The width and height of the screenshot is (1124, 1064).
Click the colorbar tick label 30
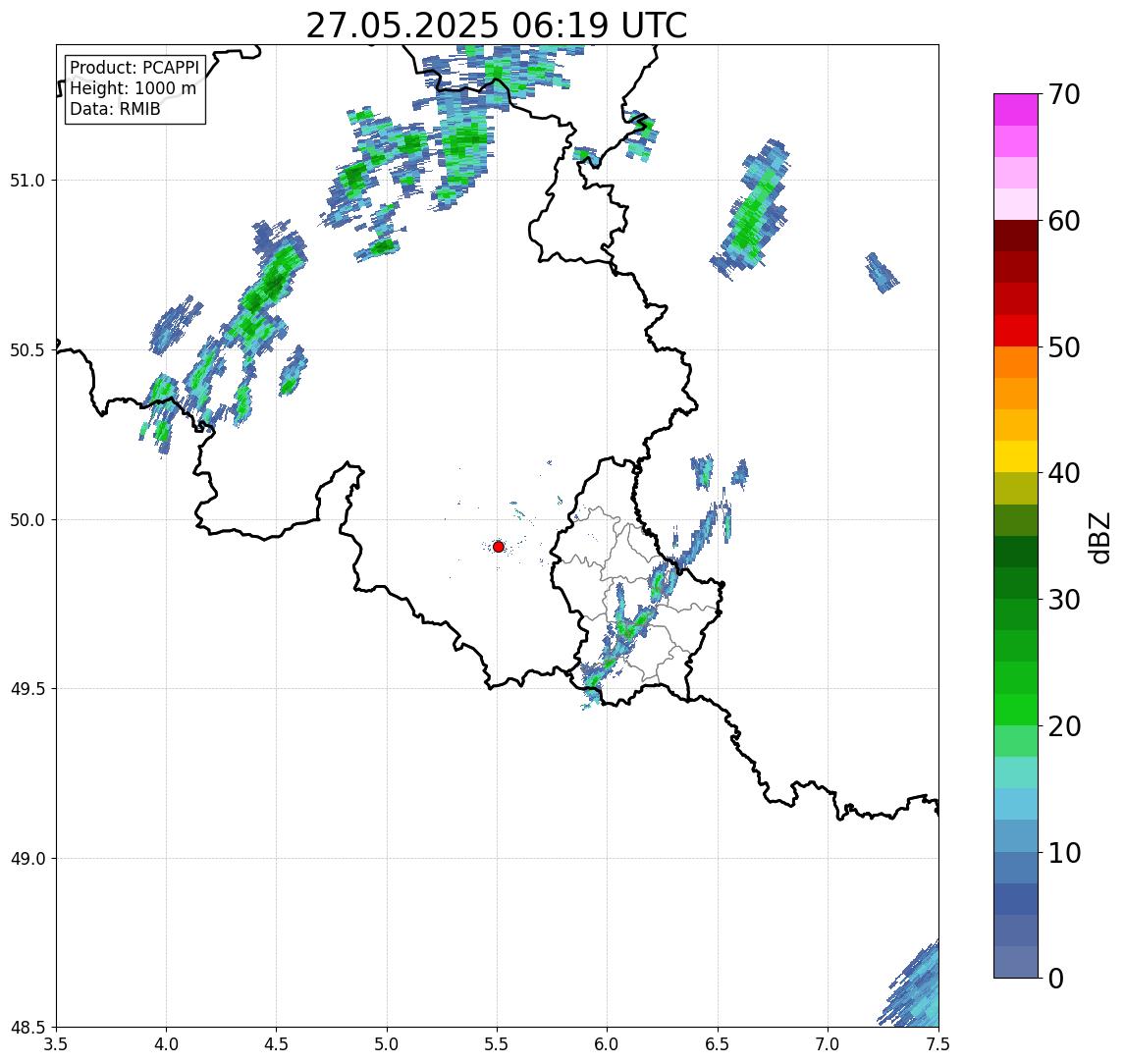tap(1063, 600)
